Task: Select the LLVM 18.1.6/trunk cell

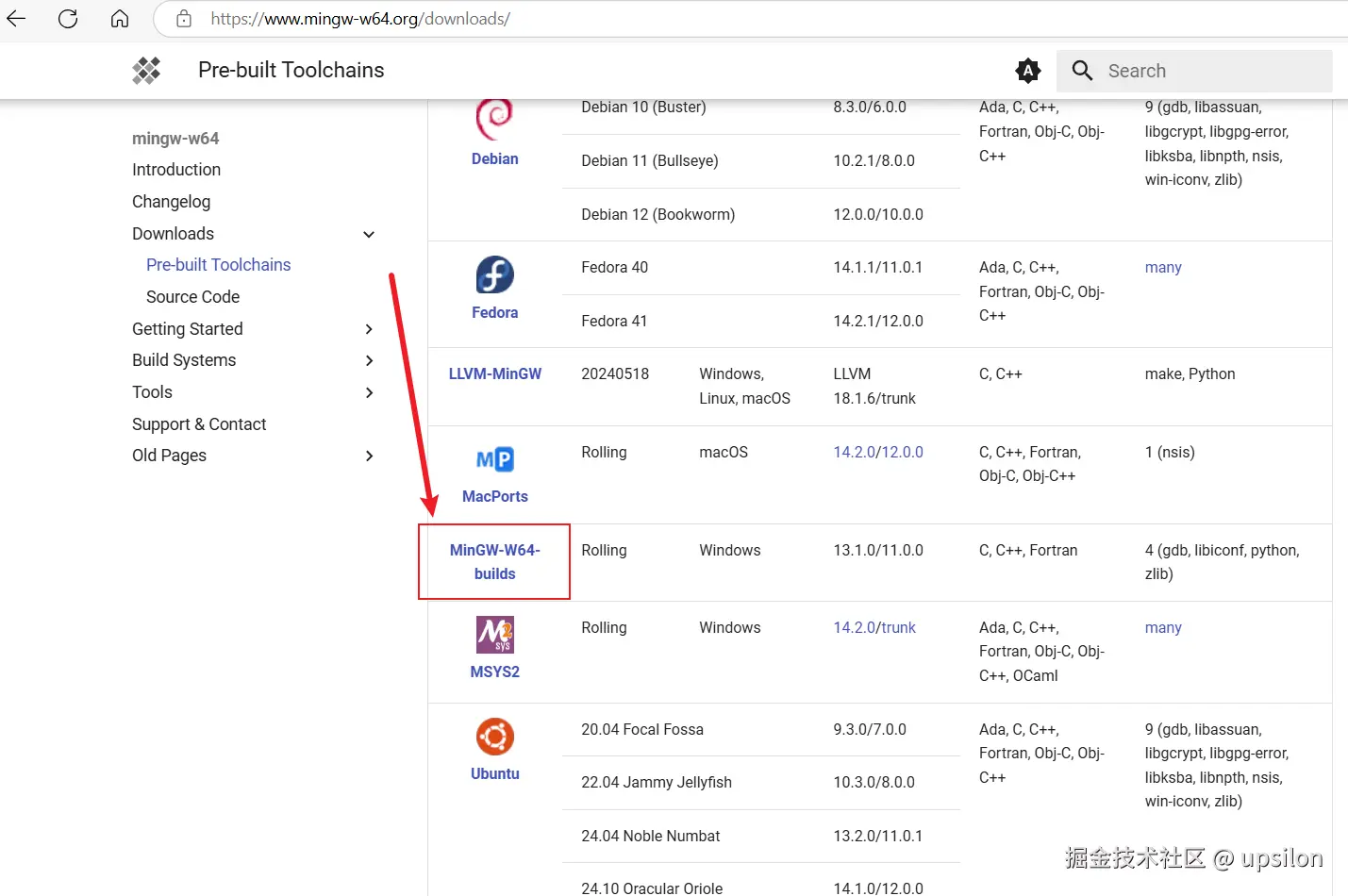Action: click(x=874, y=387)
